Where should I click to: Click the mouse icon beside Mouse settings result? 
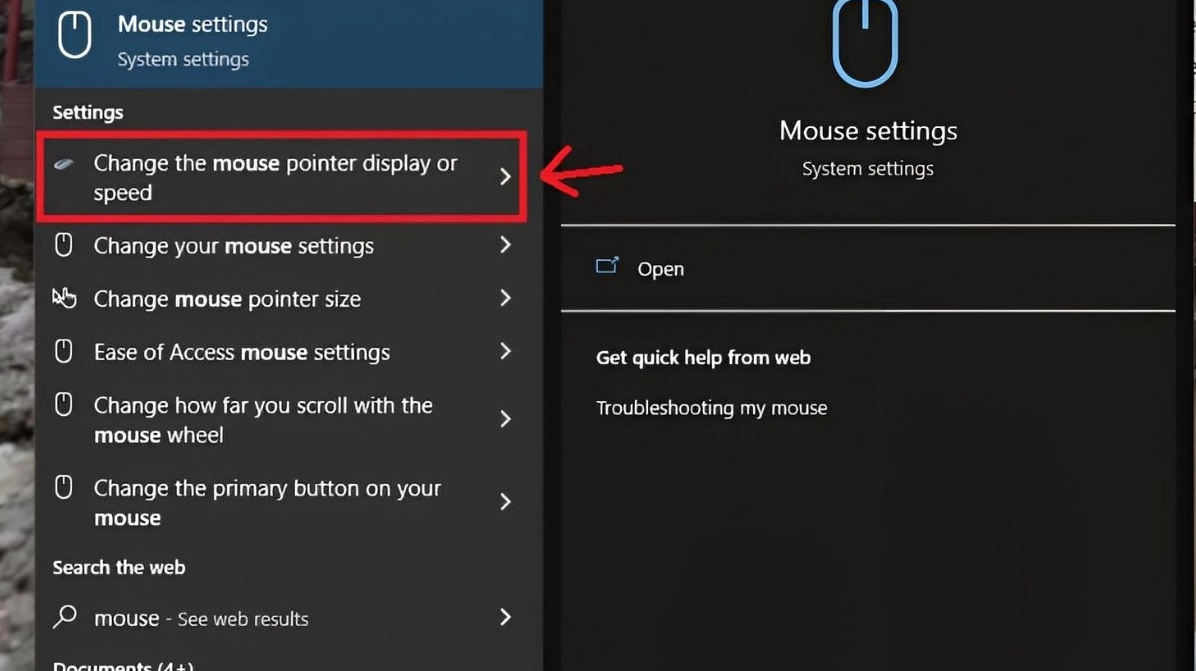point(75,34)
